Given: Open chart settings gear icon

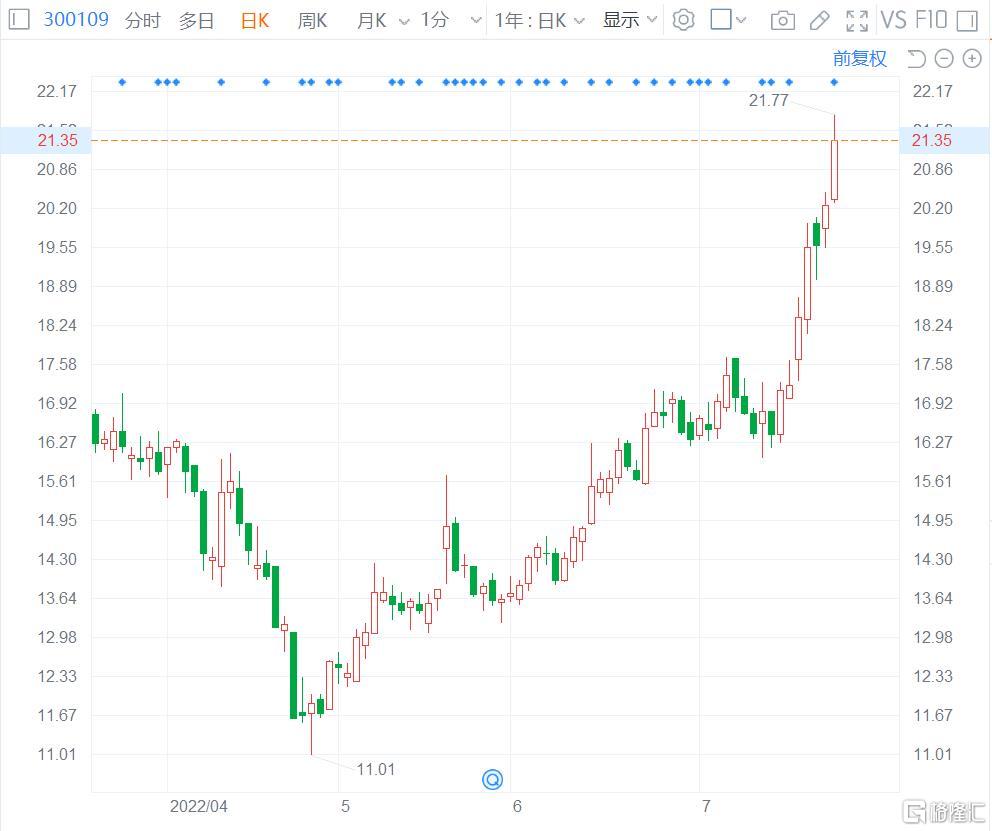Looking at the screenshot, I should click(683, 20).
